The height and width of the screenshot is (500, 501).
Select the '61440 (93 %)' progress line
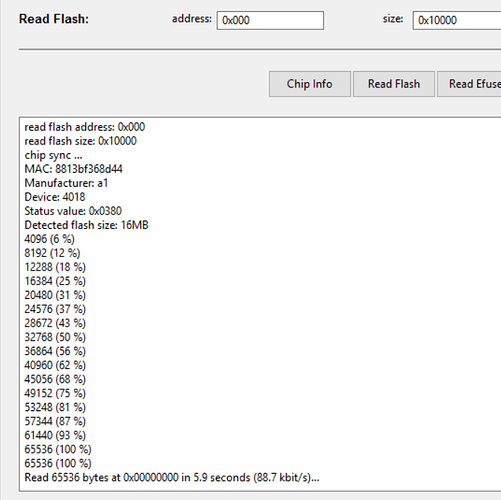click(55, 435)
